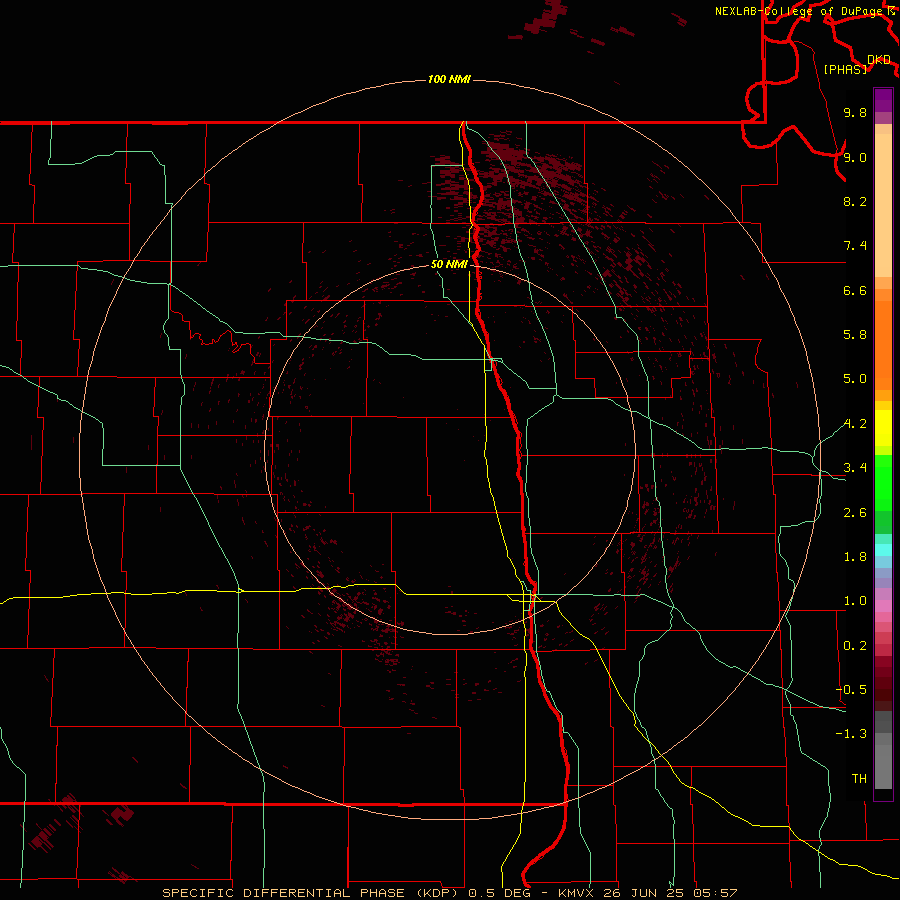
Task: Click the SPECIFIC DIFFERENTIAL PHASE (KDP) title text
Action: (313, 893)
